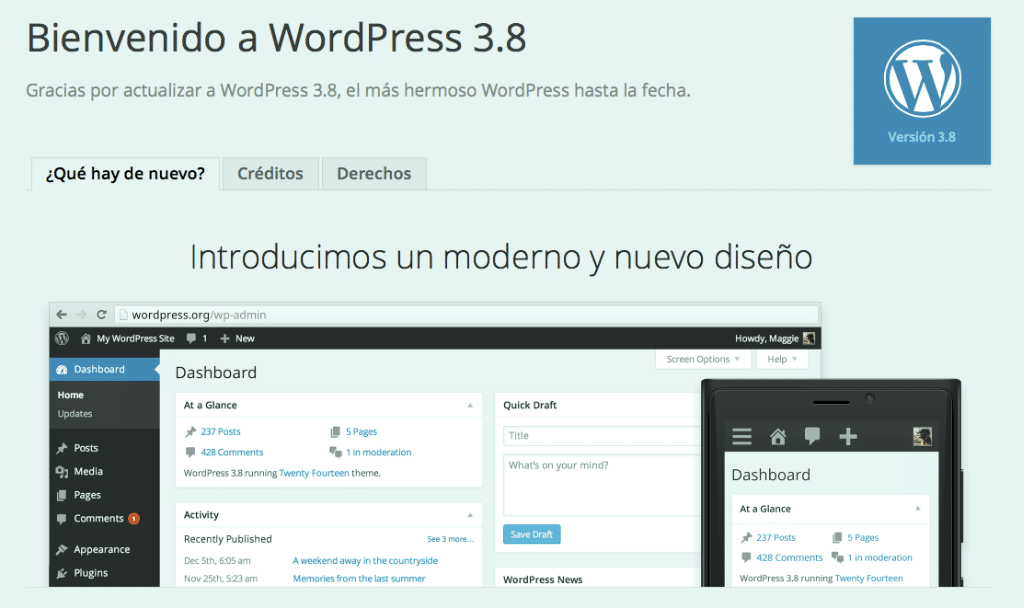Select Dashboard in the sidebar menu

click(x=104, y=370)
